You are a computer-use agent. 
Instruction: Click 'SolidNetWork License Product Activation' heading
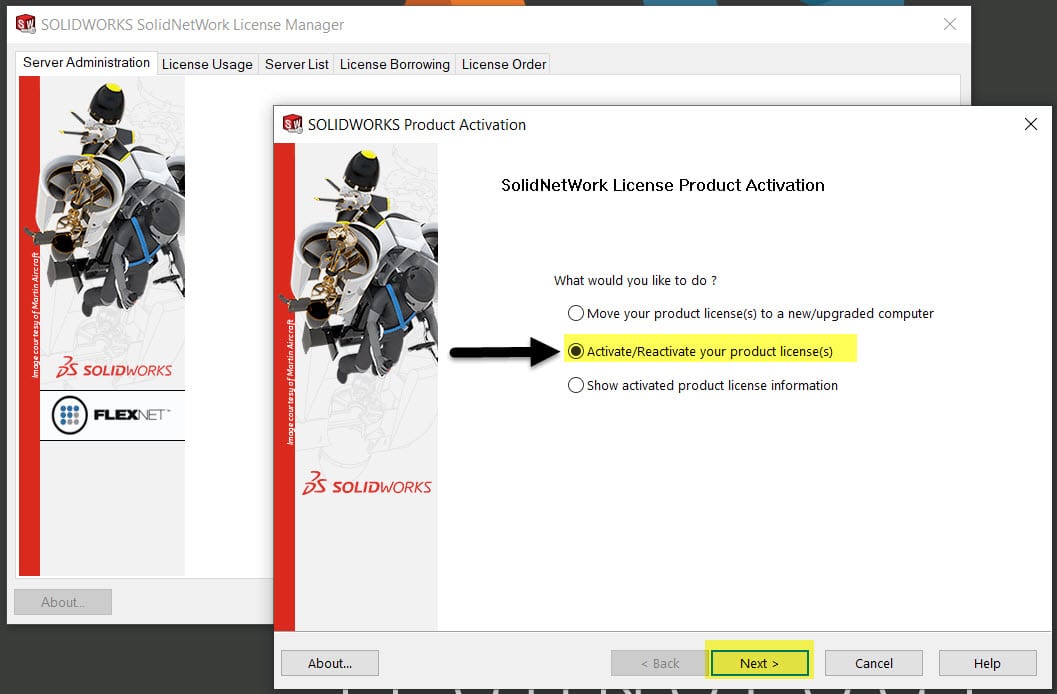663,185
